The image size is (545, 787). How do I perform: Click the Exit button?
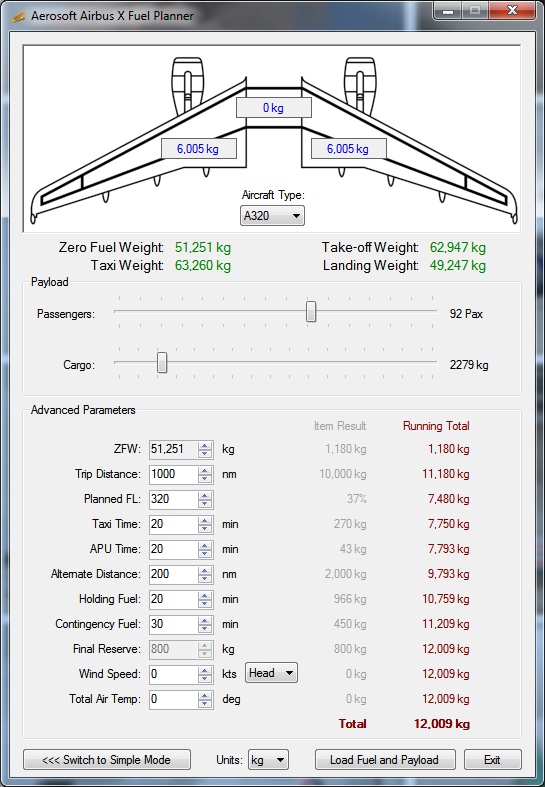(492, 760)
